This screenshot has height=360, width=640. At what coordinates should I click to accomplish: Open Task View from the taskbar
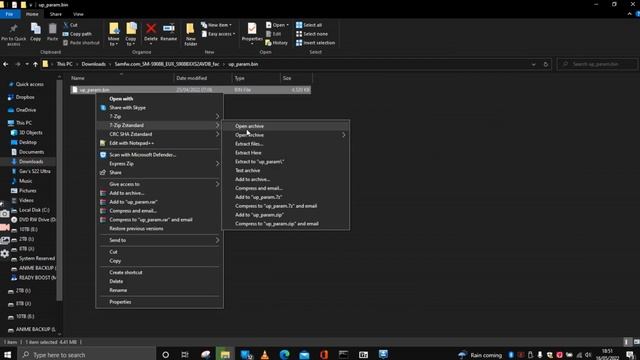(184, 354)
